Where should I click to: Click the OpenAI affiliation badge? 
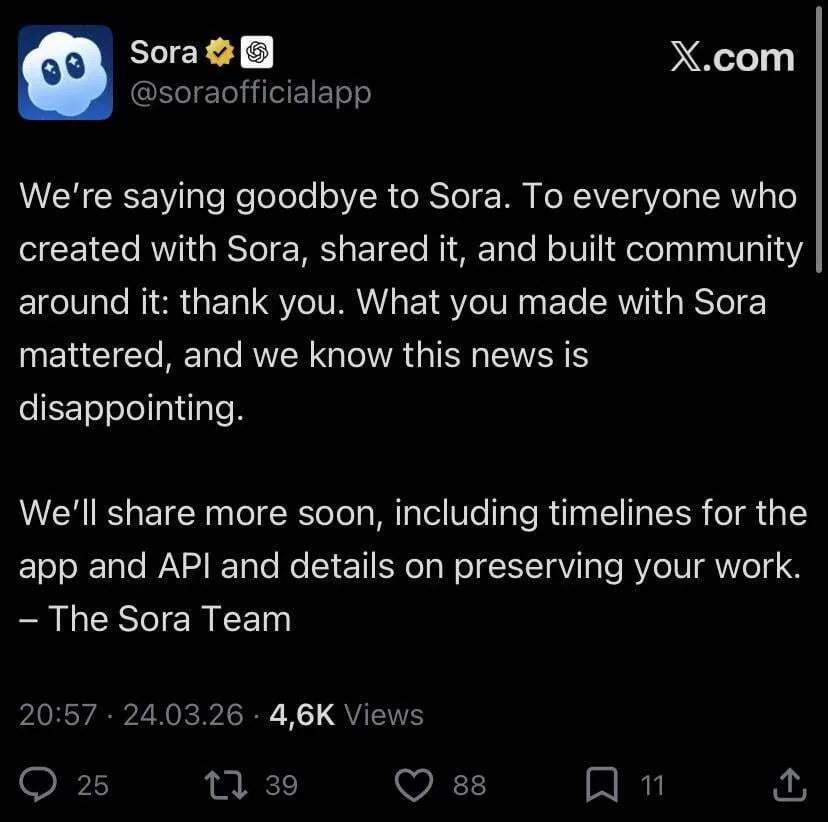click(x=256, y=53)
